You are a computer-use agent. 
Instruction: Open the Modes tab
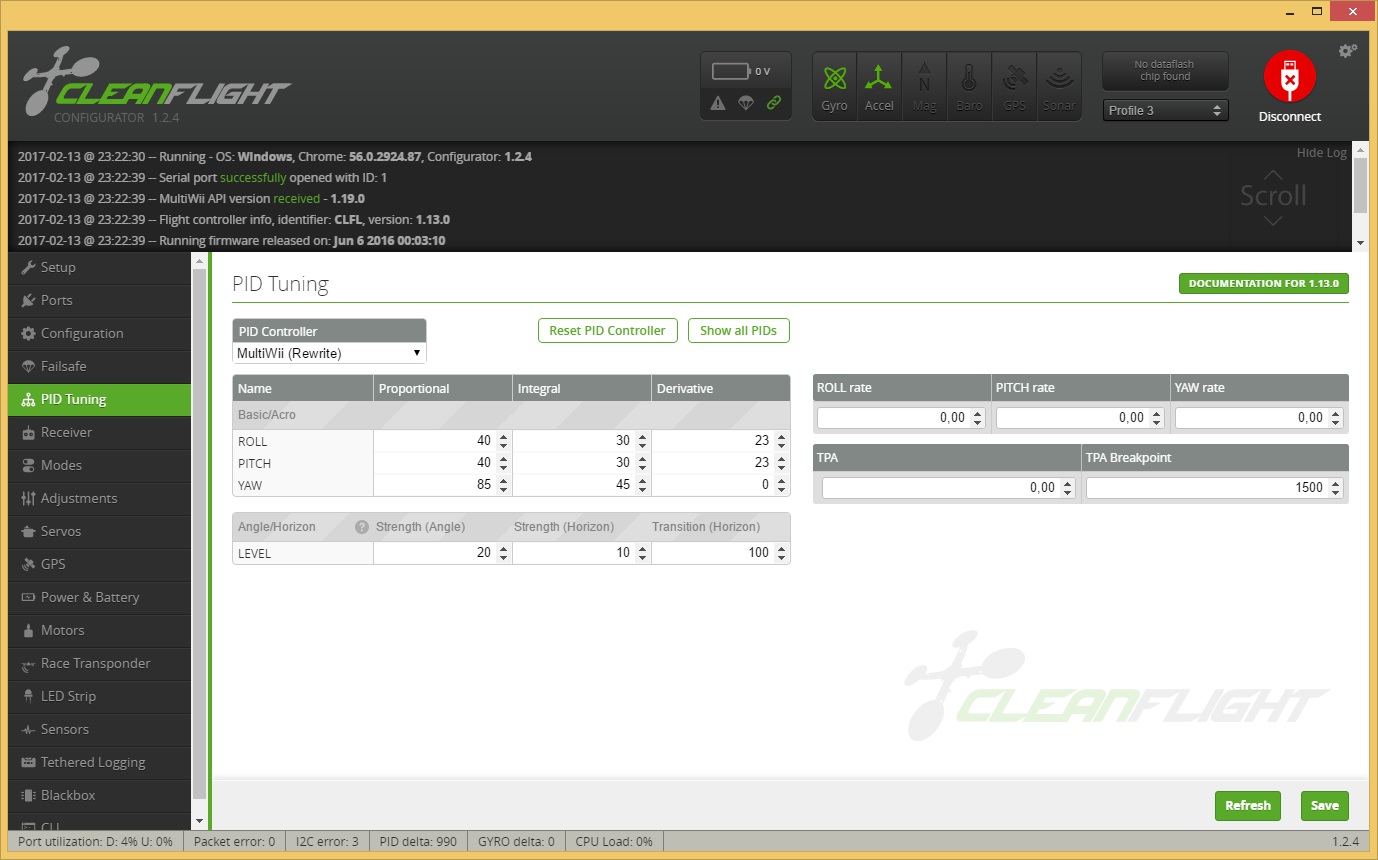[x=99, y=466]
